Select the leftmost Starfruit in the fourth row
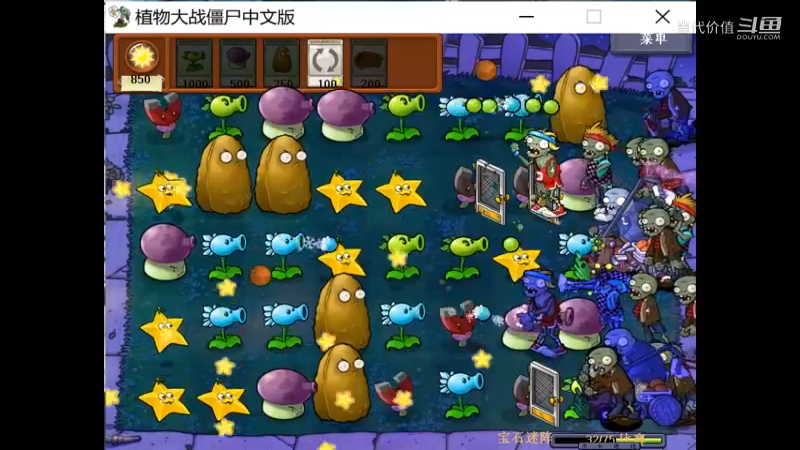Screen dimensions: 800x450 (164, 330)
